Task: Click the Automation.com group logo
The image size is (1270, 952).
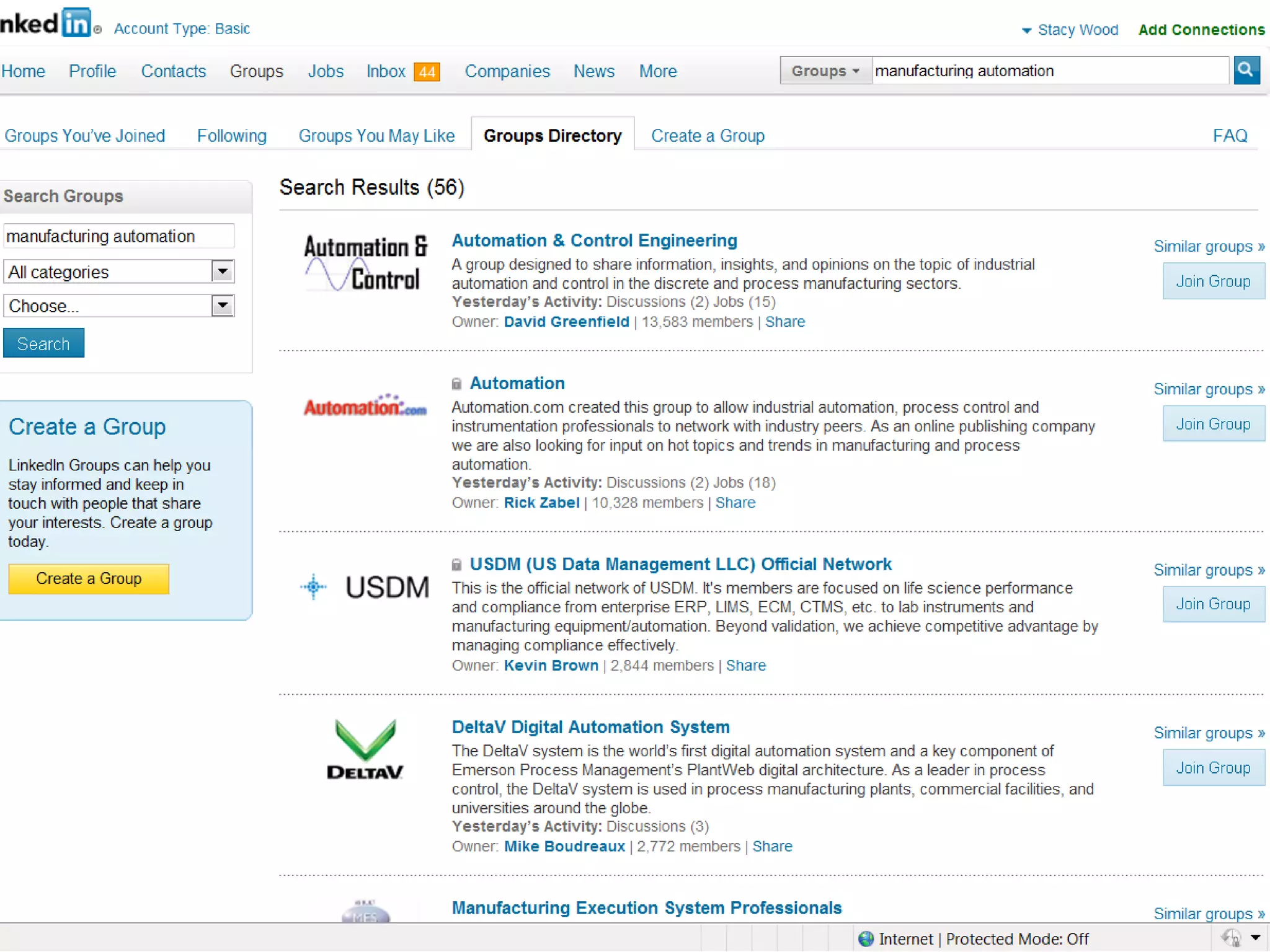Action: click(365, 406)
